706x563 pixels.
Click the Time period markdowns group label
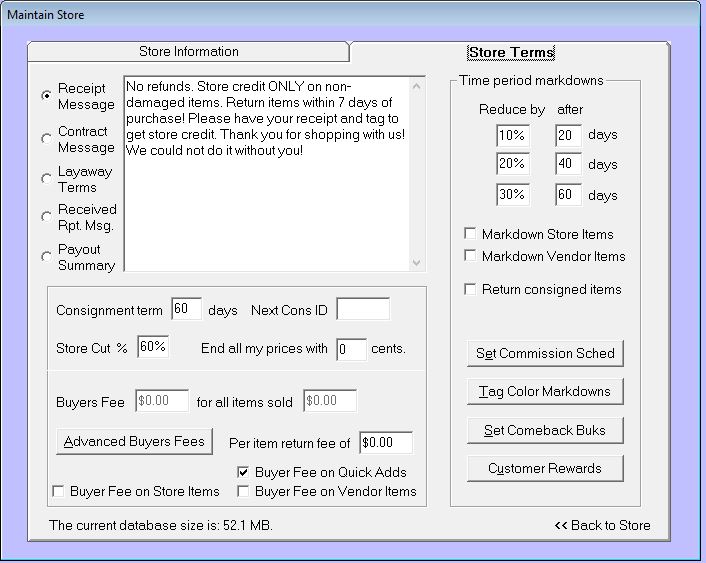tap(531, 81)
